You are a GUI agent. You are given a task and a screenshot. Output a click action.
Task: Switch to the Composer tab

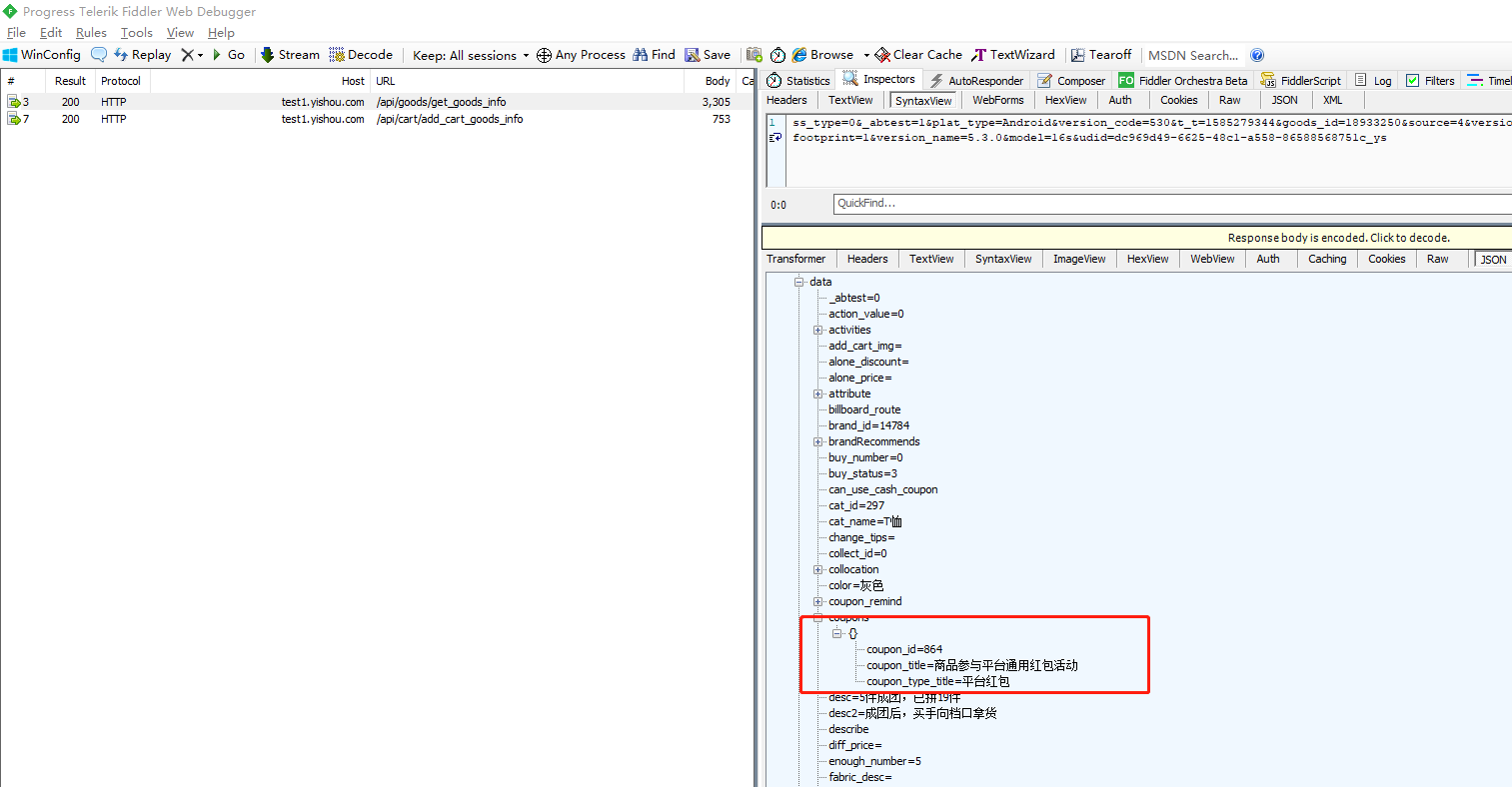1071,81
